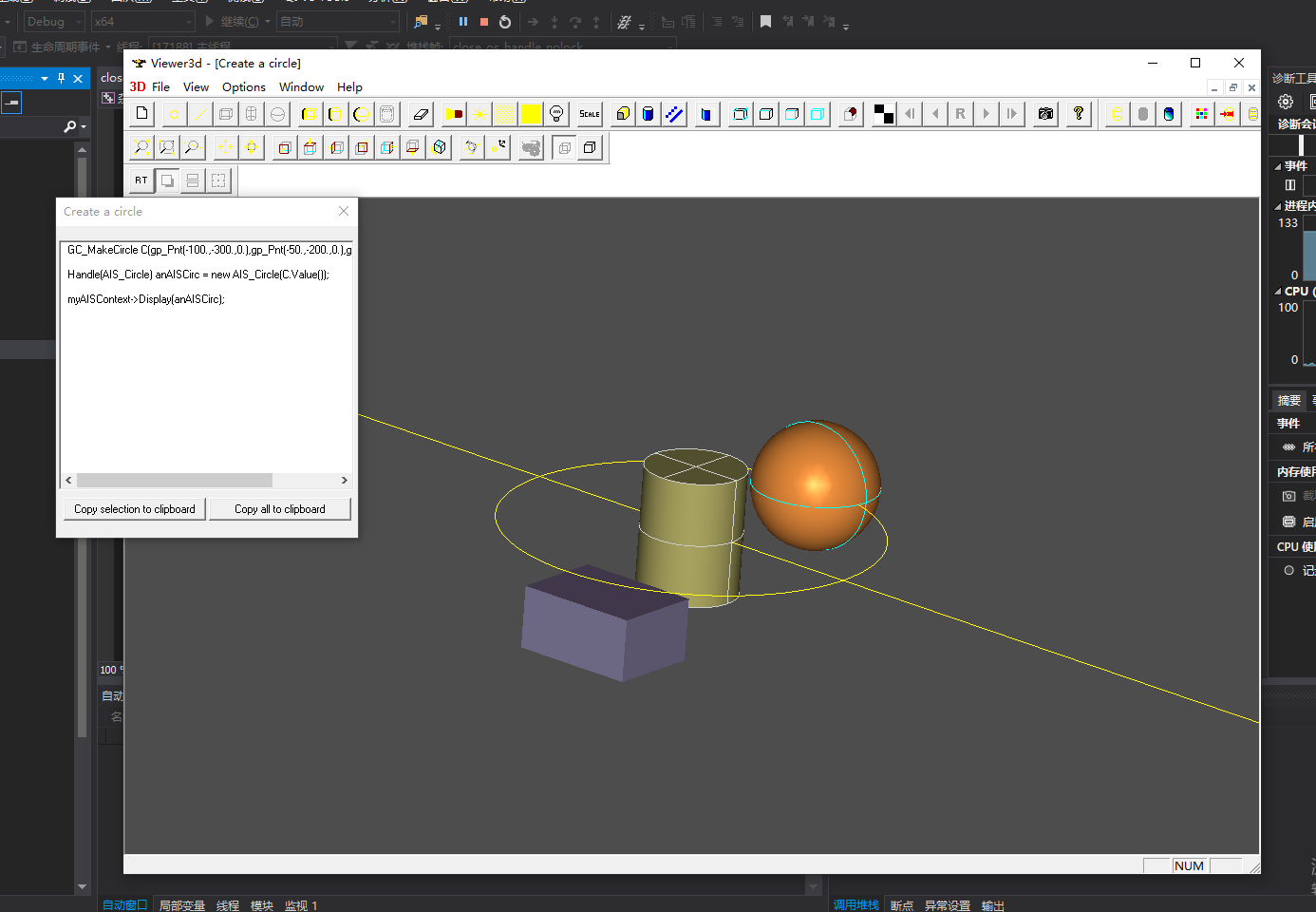Click the SCALE toolbar button
Viewport: 1316px width, 912px height.
590,114
